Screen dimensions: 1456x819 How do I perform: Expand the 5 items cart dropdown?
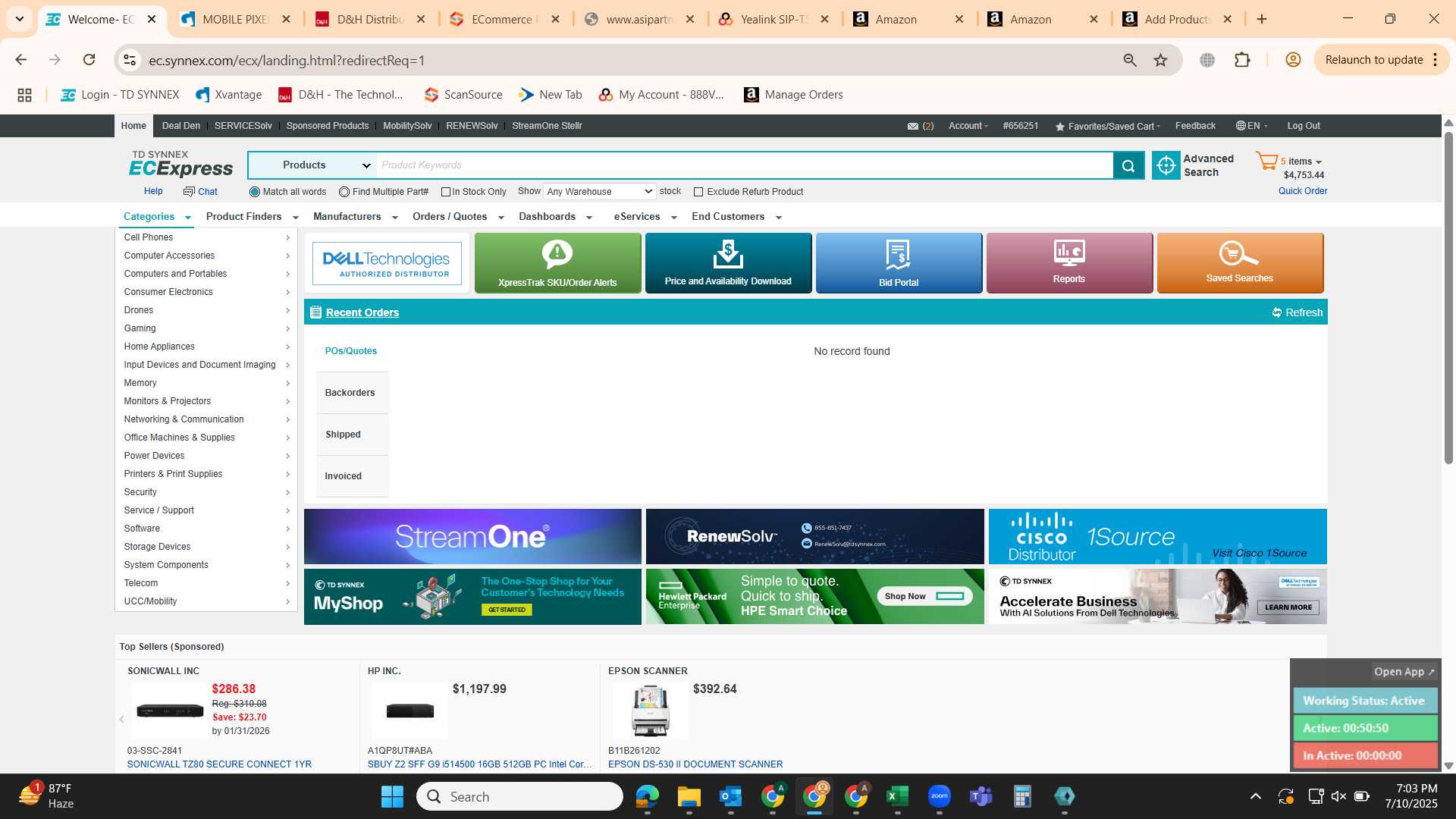(1301, 161)
